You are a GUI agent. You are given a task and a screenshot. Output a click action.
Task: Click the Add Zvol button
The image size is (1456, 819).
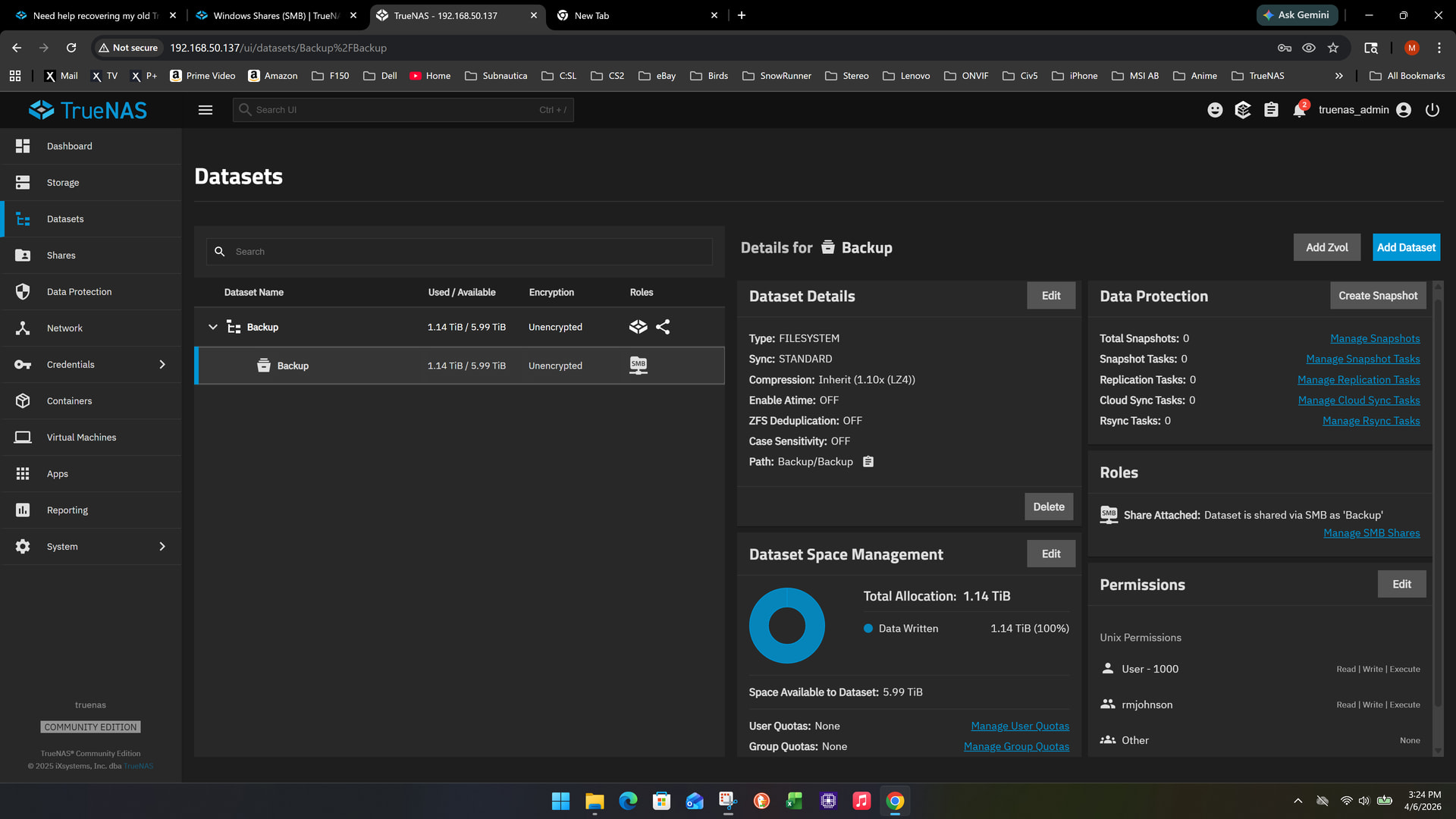point(1327,247)
